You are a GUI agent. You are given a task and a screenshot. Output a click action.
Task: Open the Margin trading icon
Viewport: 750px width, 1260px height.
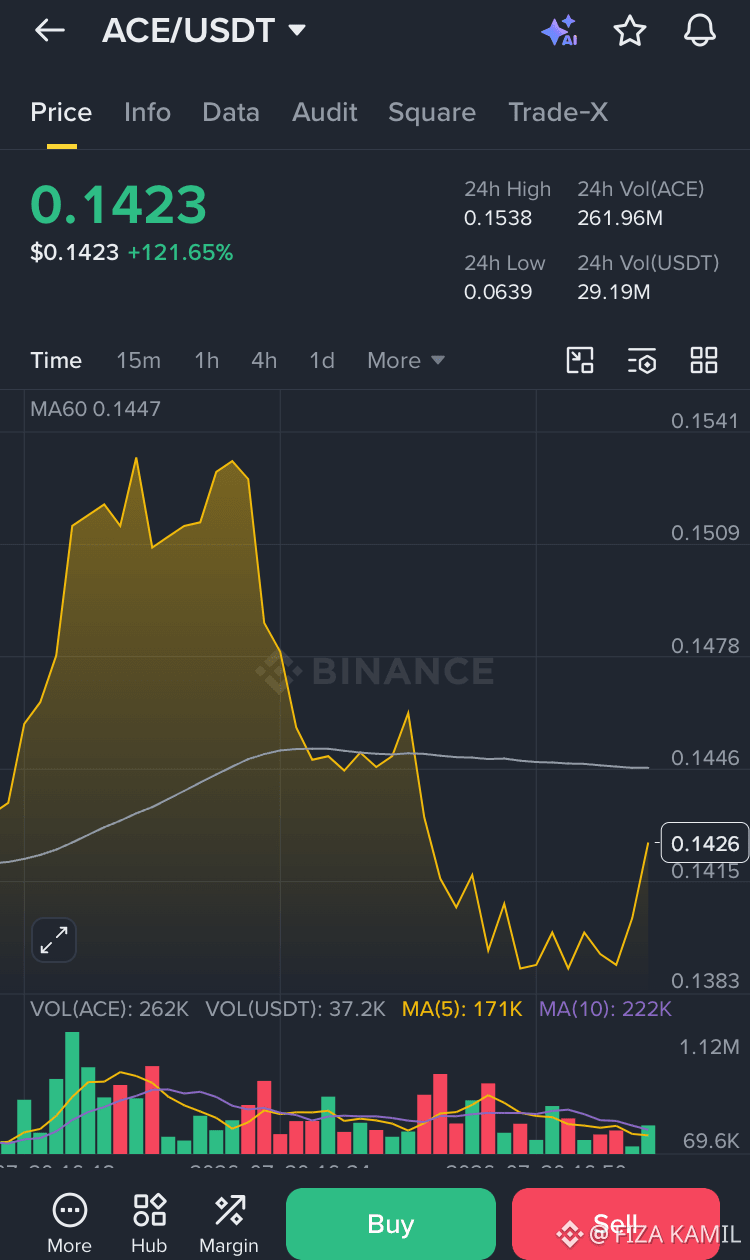point(229,1223)
